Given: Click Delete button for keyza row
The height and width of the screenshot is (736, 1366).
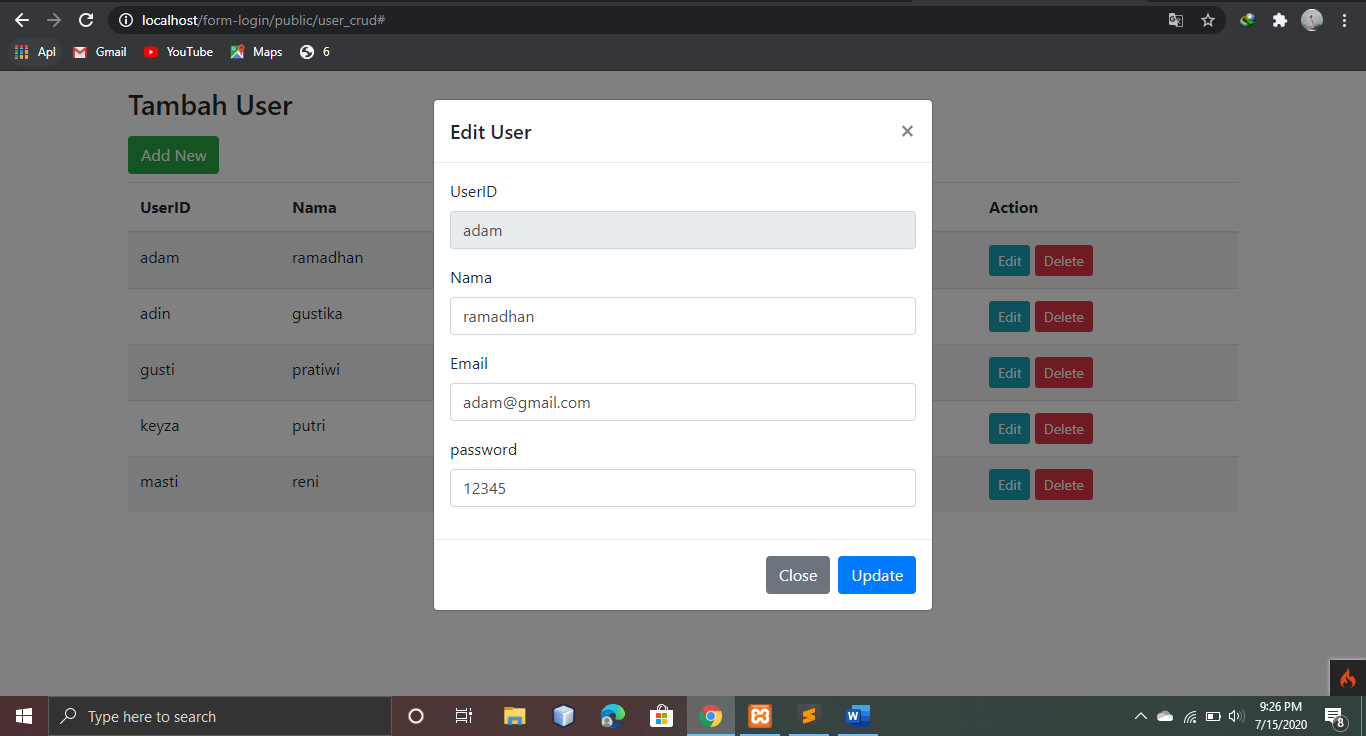Looking at the screenshot, I should (x=1064, y=429).
